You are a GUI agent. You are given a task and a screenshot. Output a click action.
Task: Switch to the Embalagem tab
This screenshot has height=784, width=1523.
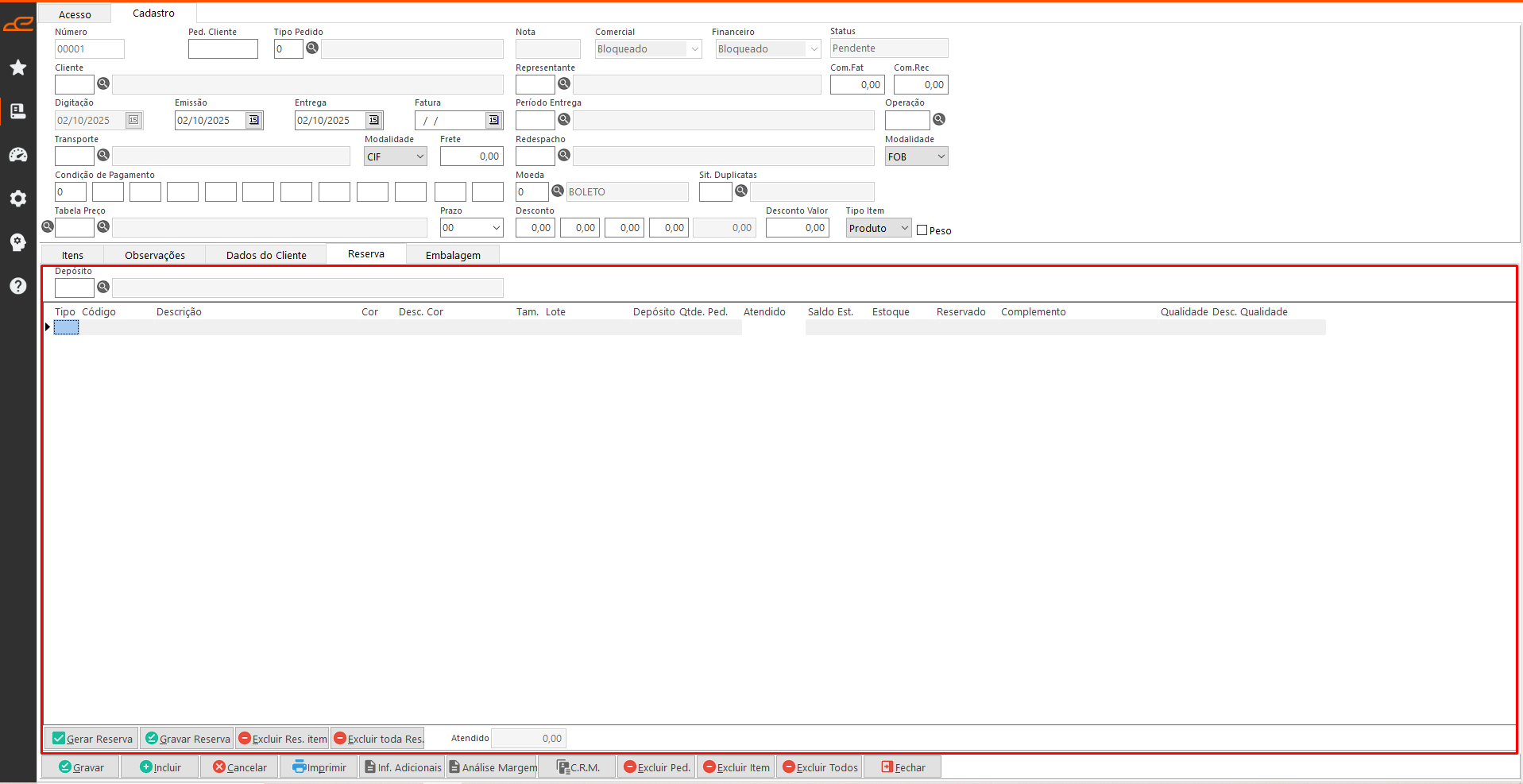453,255
